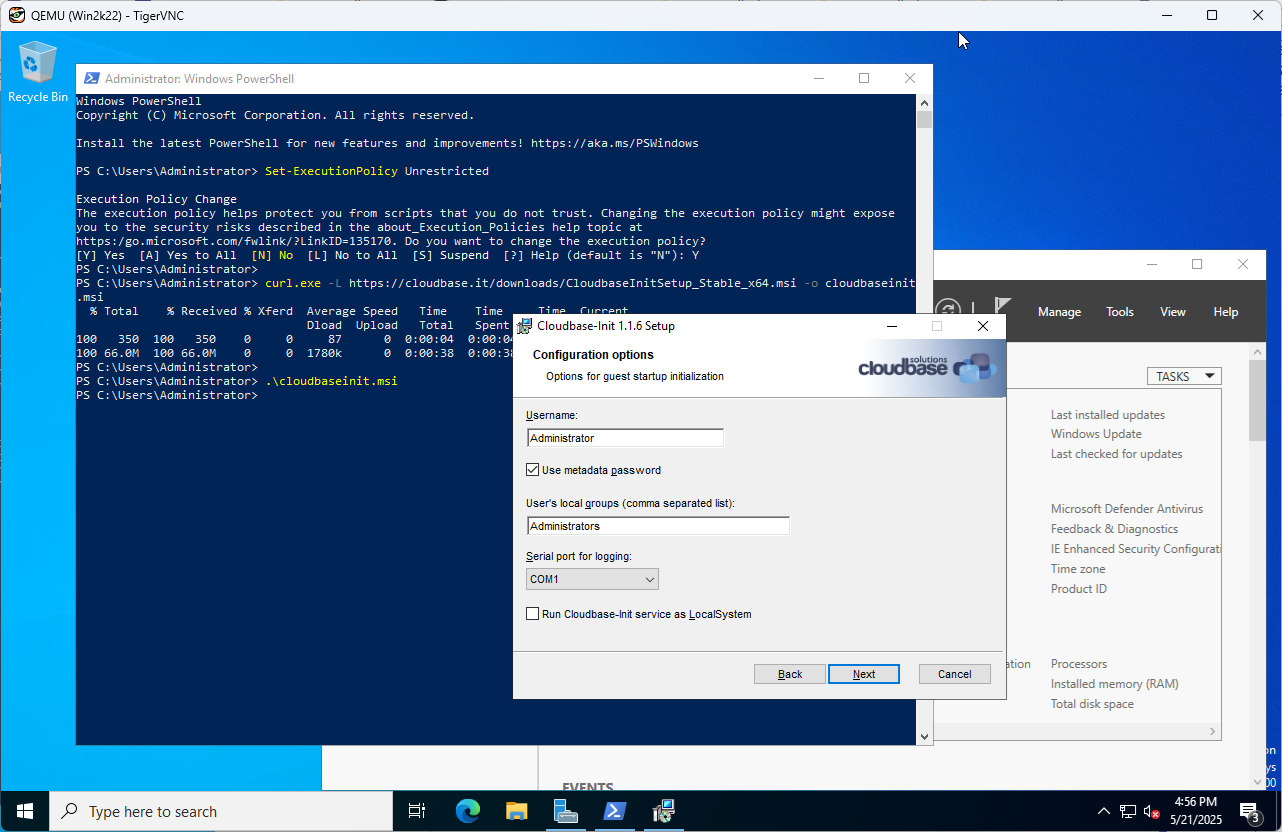Click Installed memory (RAM) label
The image size is (1282, 832).
click(x=1115, y=684)
